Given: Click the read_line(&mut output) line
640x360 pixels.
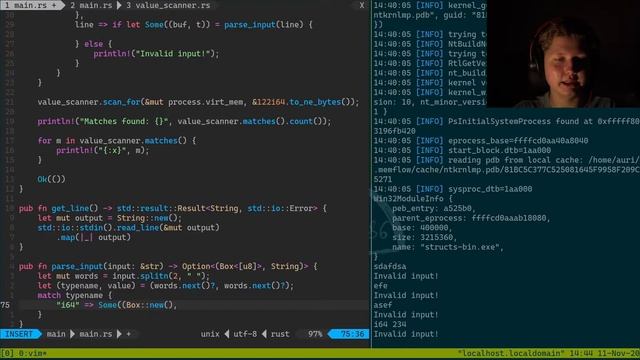Looking at the screenshot, I should click(x=128, y=227).
